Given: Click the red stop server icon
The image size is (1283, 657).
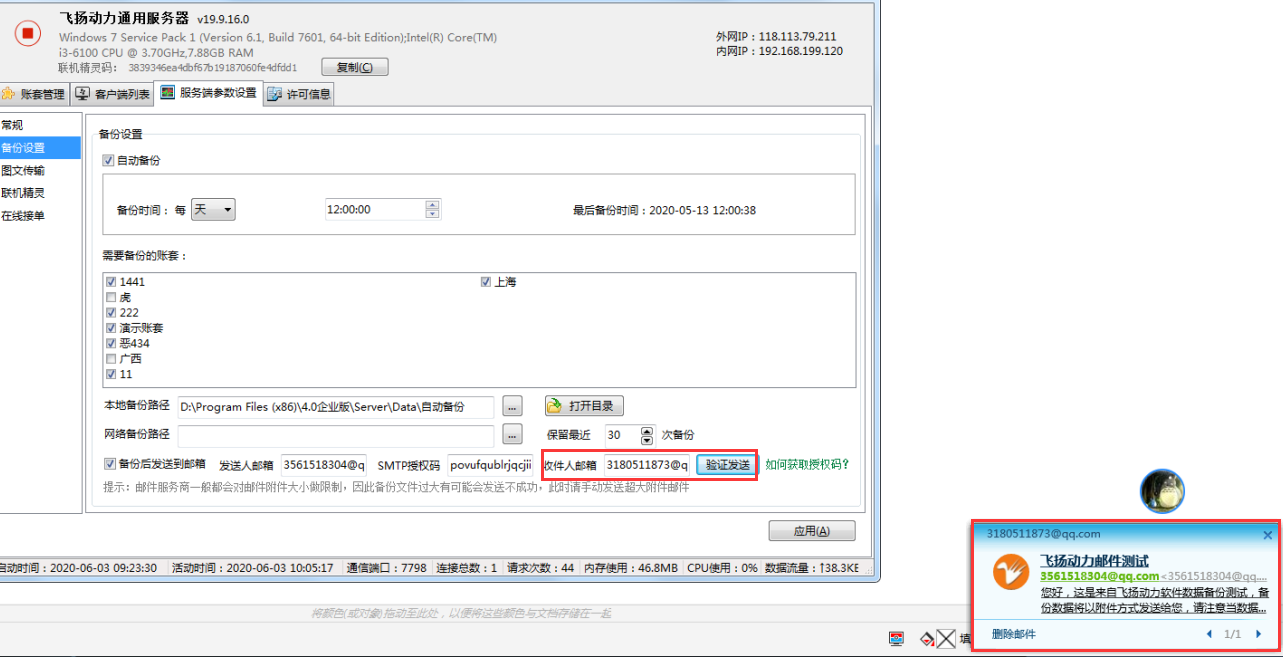Looking at the screenshot, I should pos(28,33).
